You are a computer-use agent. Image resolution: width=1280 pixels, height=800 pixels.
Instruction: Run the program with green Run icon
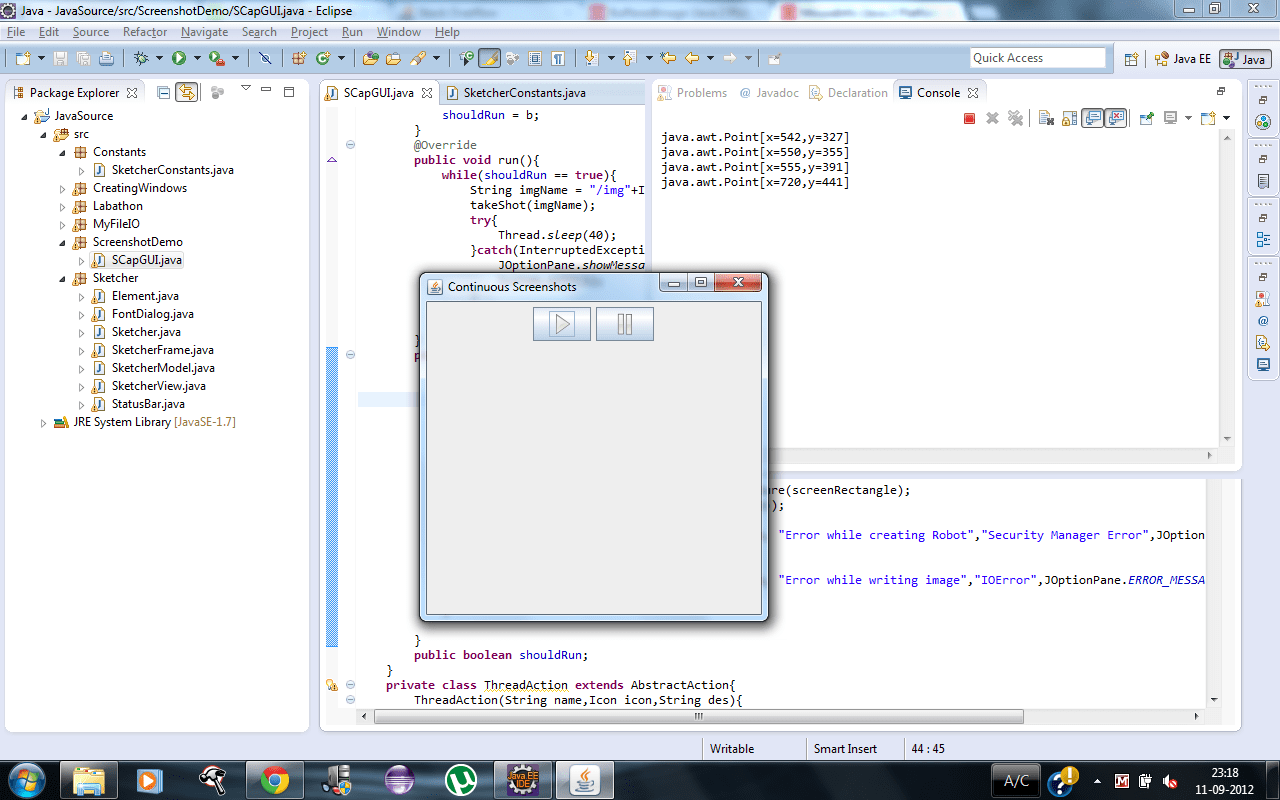(179, 58)
